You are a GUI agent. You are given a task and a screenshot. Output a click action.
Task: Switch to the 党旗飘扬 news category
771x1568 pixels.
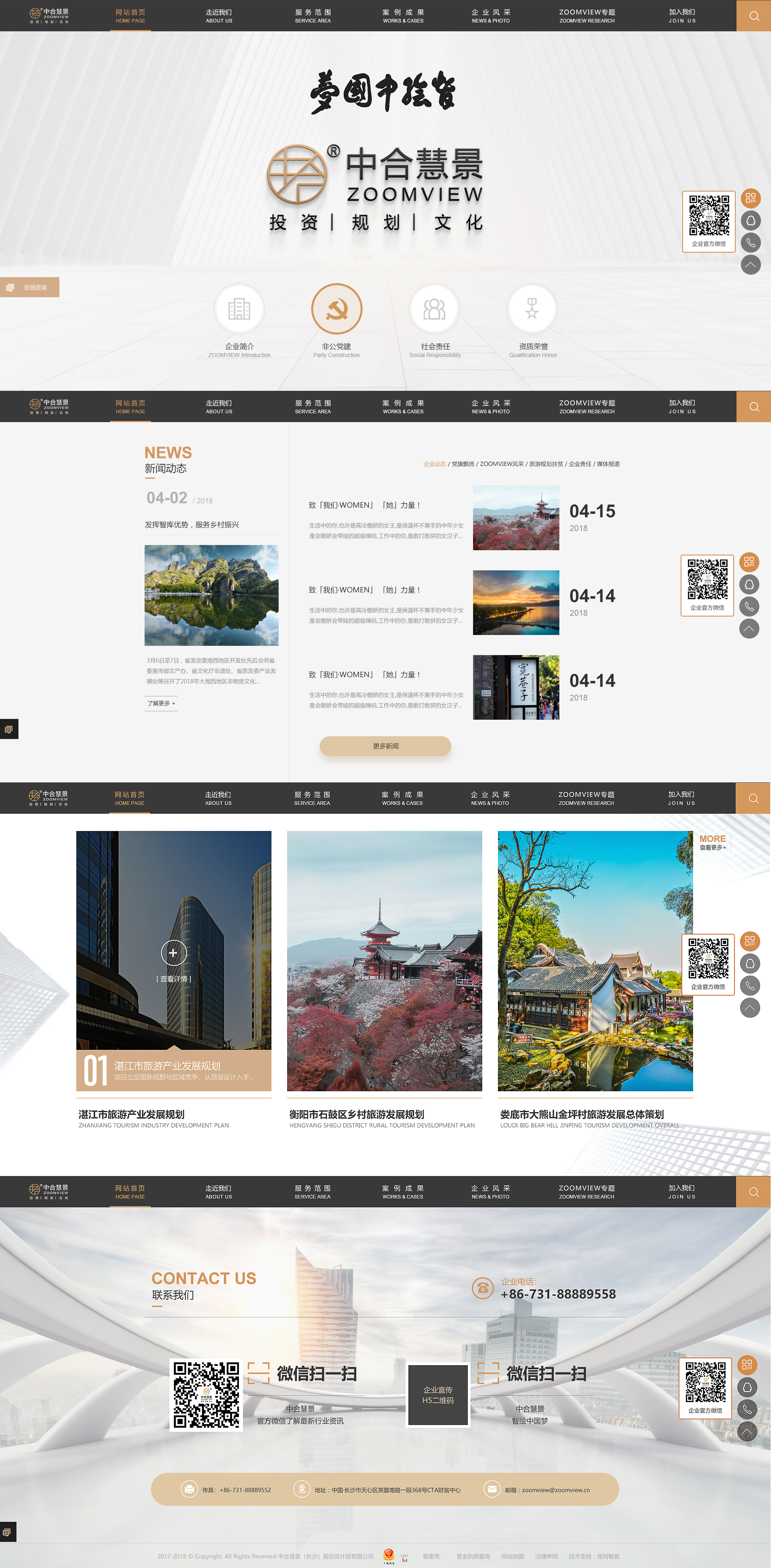click(x=463, y=464)
